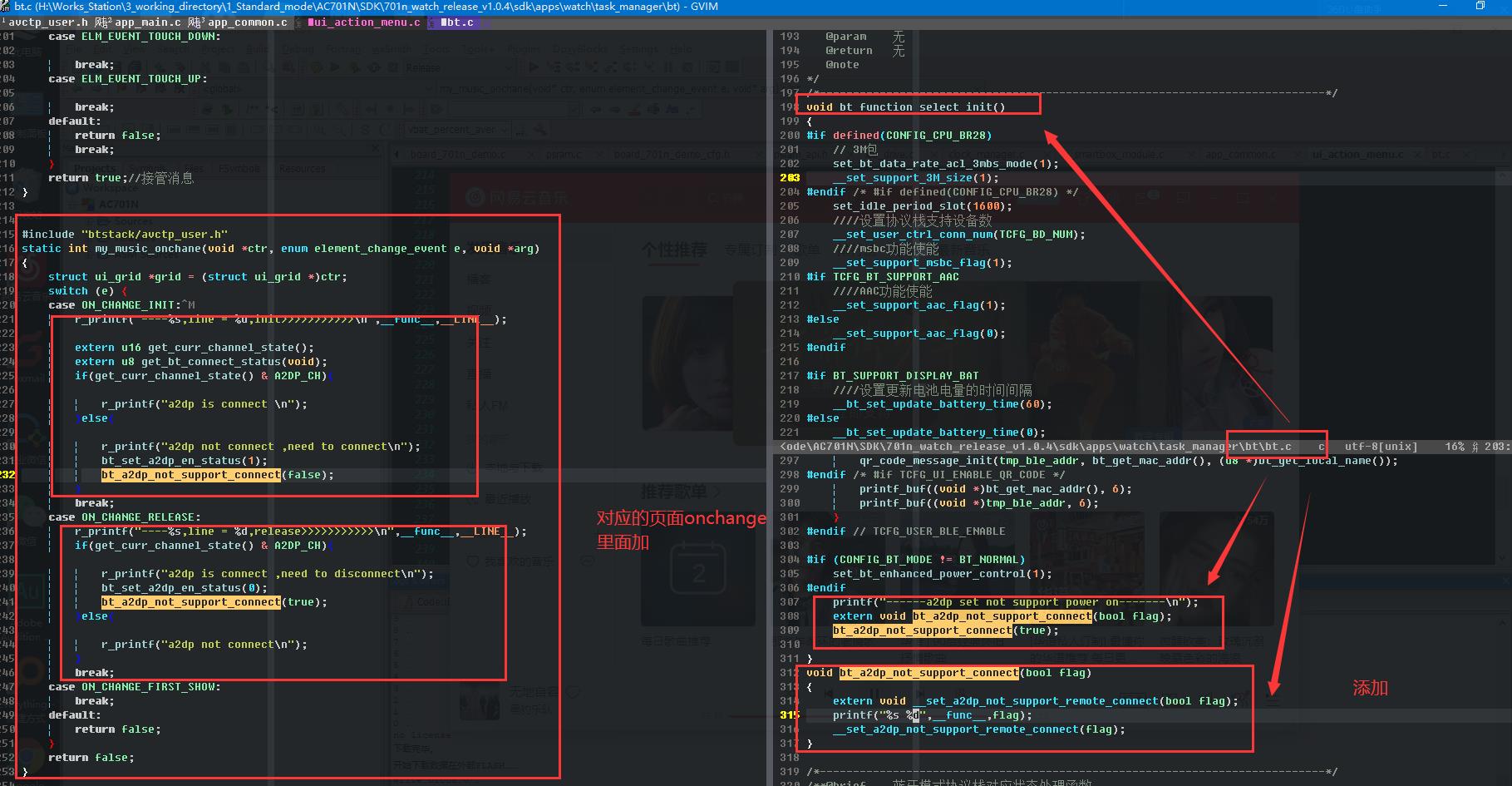Click highlighted bt_a2dp_not_support_connect(false) call
The height and width of the screenshot is (786, 1512).
[x=218, y=475]
